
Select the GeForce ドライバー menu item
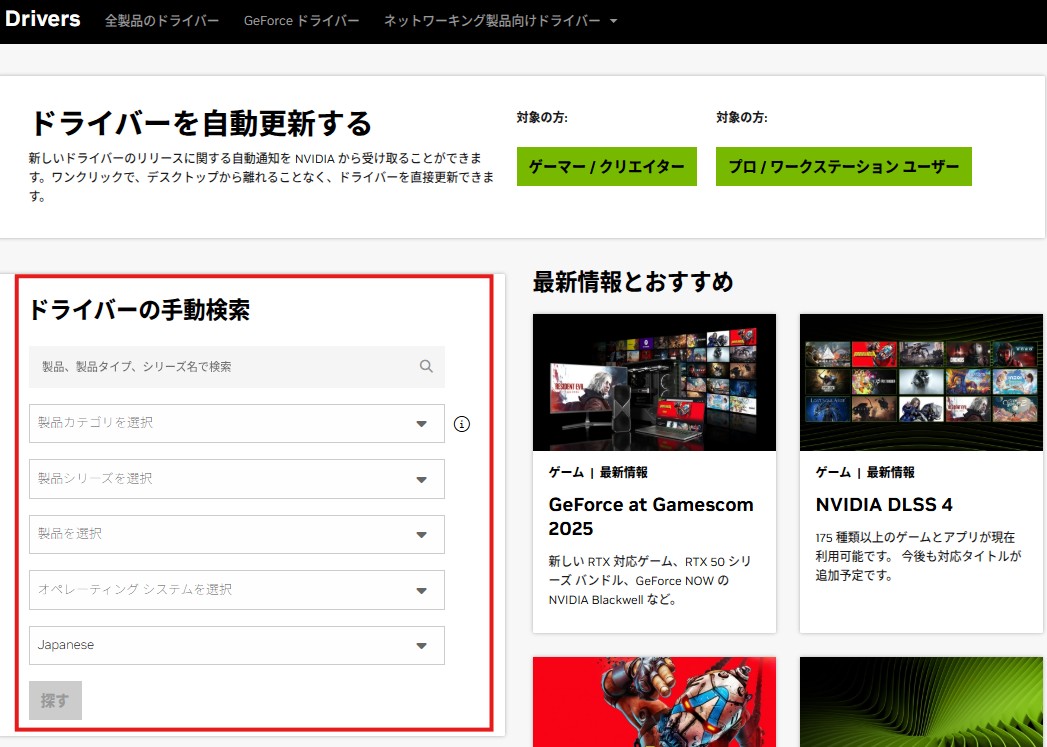click(301, 21)
